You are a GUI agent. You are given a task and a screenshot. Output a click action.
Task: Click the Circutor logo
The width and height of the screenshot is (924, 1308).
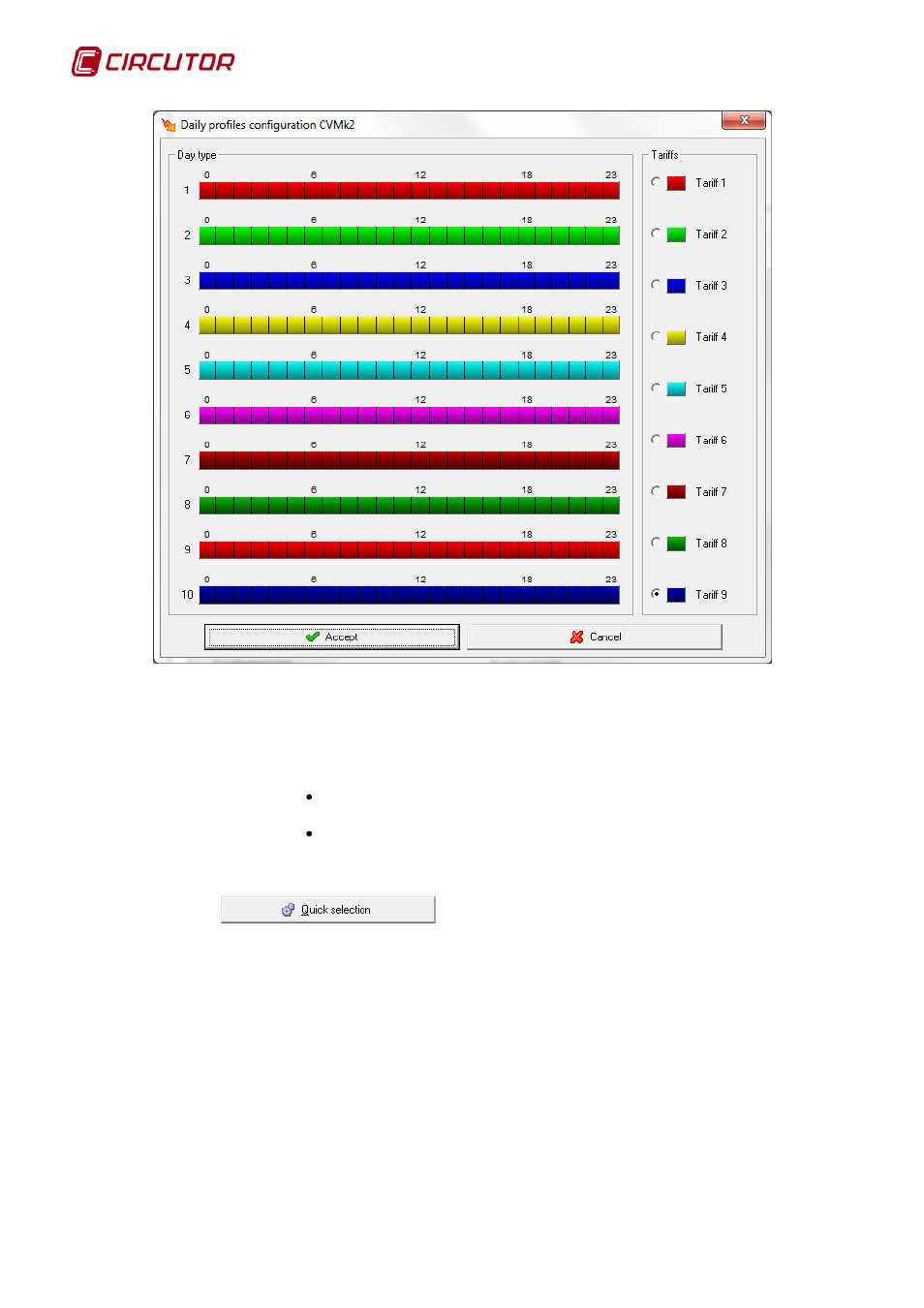[153, 62]
